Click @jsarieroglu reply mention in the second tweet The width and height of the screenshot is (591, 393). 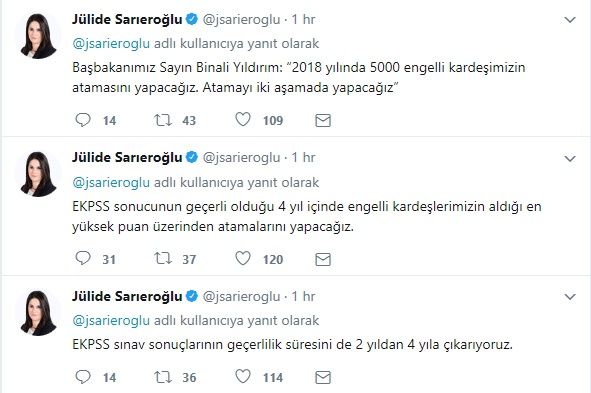pos(111,182)
